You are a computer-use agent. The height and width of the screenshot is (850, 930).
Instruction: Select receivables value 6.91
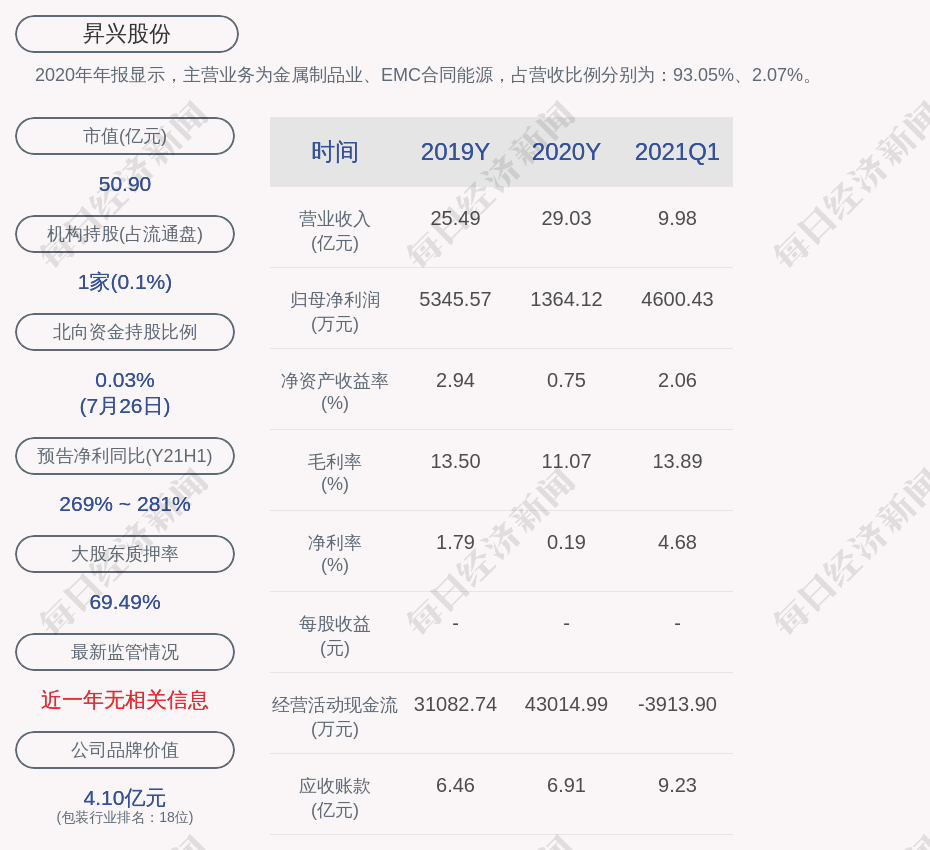pos(566,785)
